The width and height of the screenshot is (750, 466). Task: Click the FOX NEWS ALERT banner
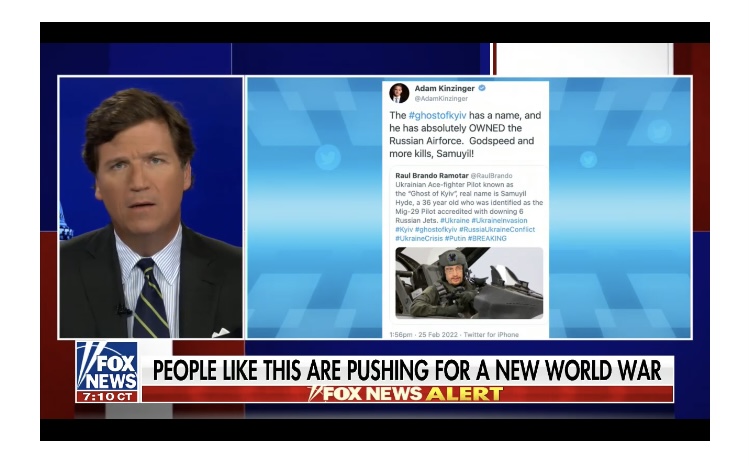point(406,394)
